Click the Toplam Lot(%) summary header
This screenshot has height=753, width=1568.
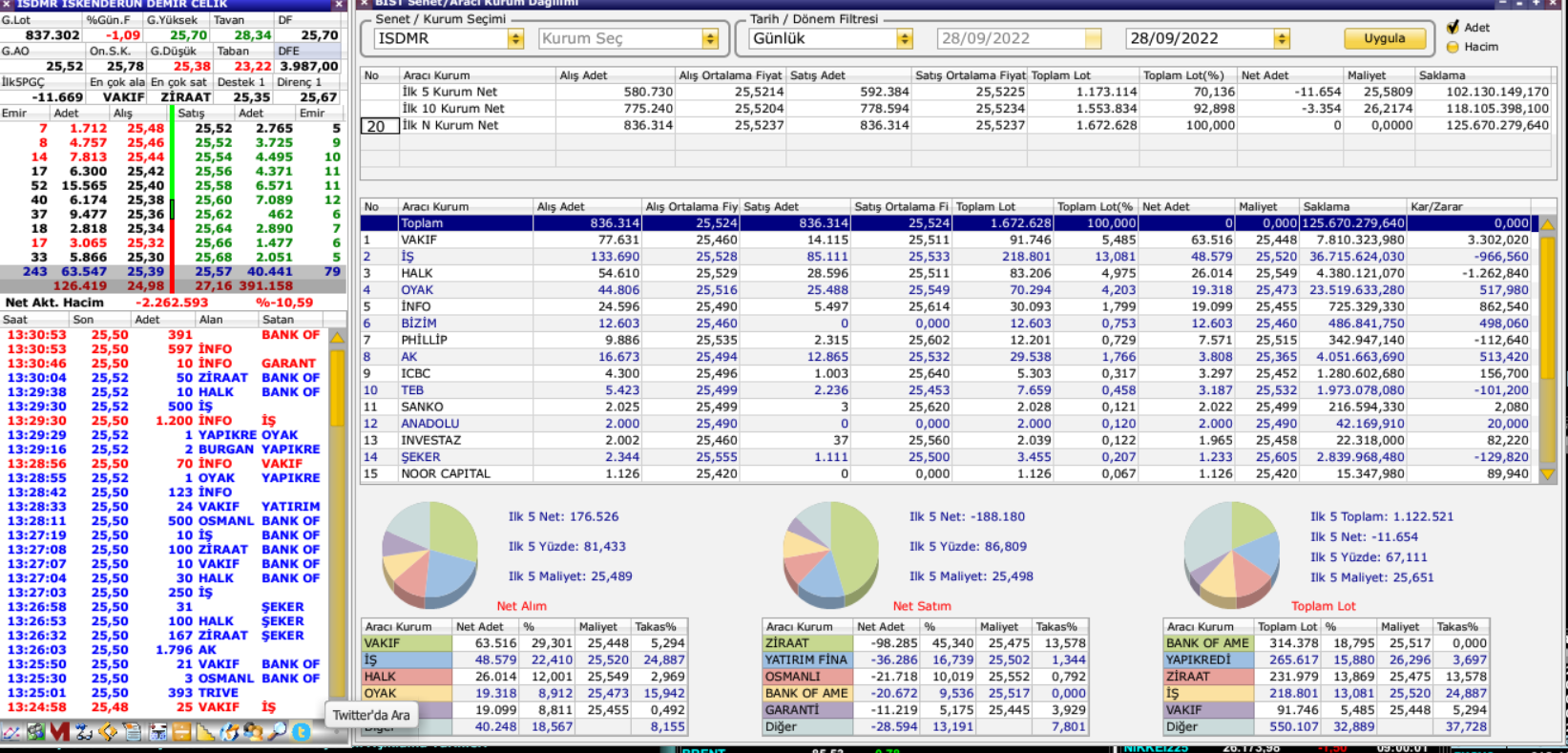click(1188, 75)
